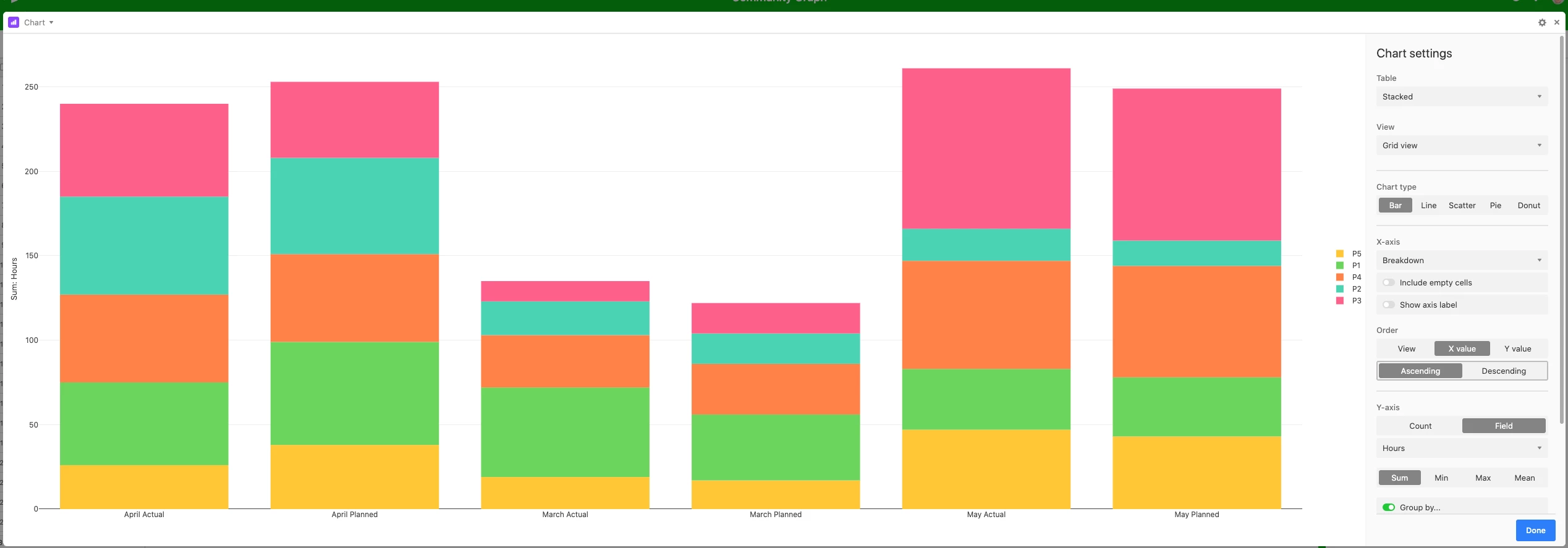Expand the Grid view dropdown
Image resolution: width=1568 pixels, height=548 pixels.
tap(1461, 146)
